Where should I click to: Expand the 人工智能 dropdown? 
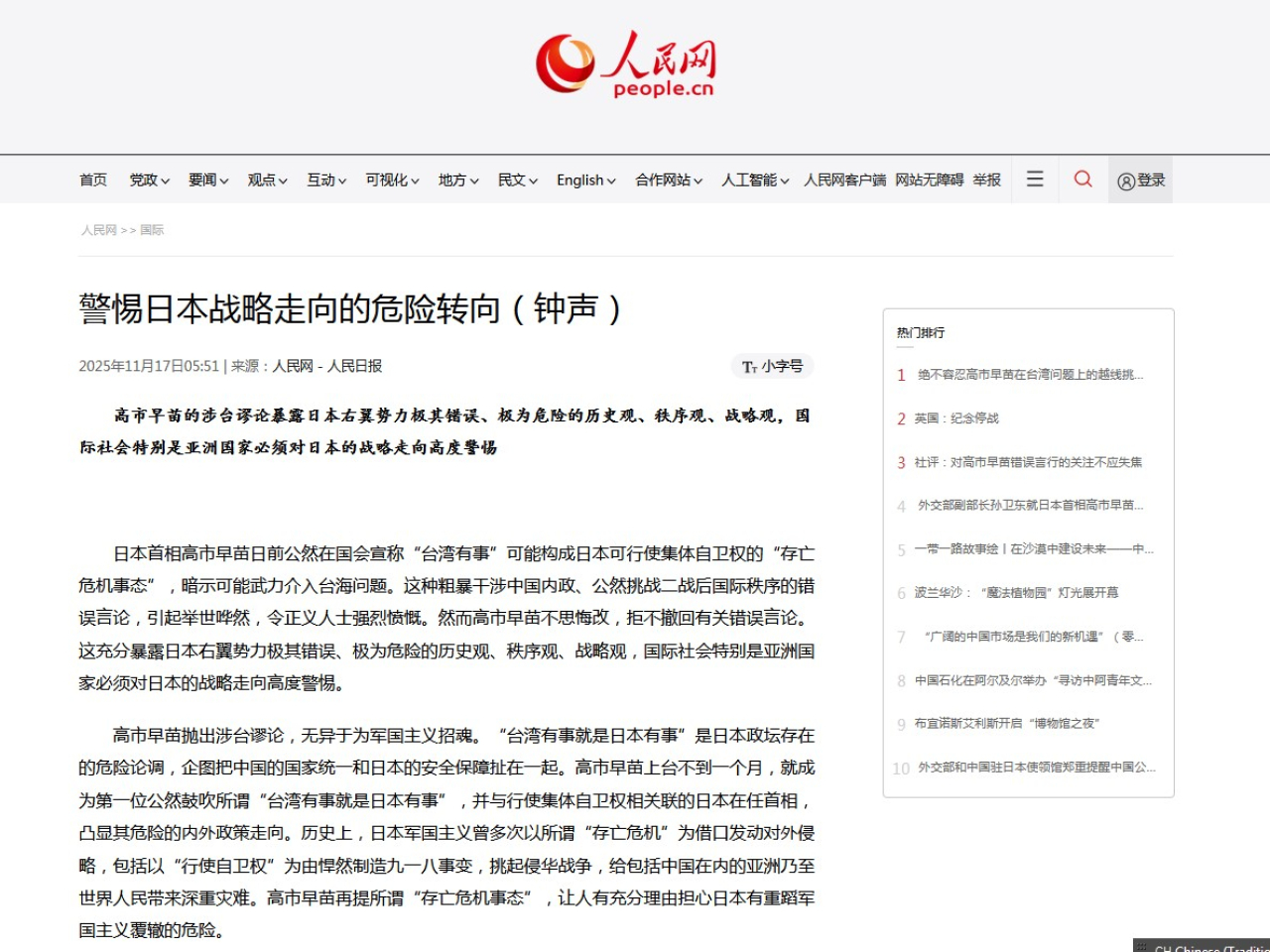click(754, 179)
